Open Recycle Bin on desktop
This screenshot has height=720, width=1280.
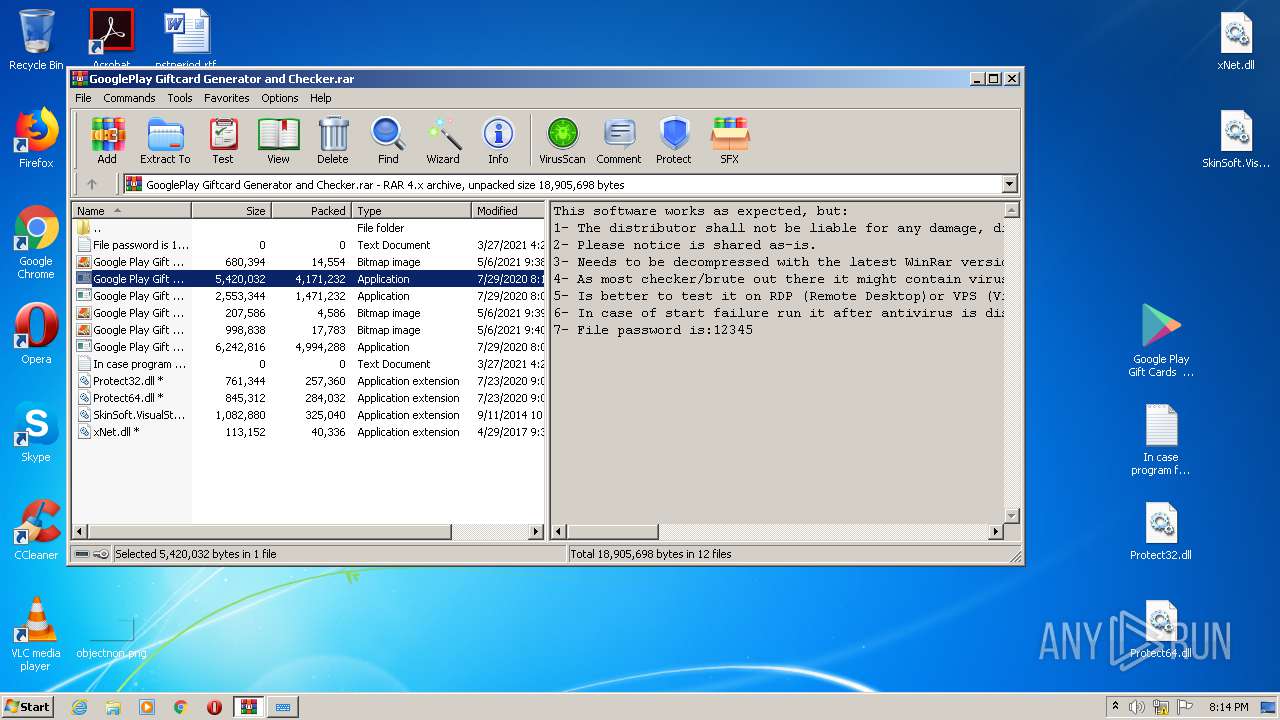(x=36, y=40)
